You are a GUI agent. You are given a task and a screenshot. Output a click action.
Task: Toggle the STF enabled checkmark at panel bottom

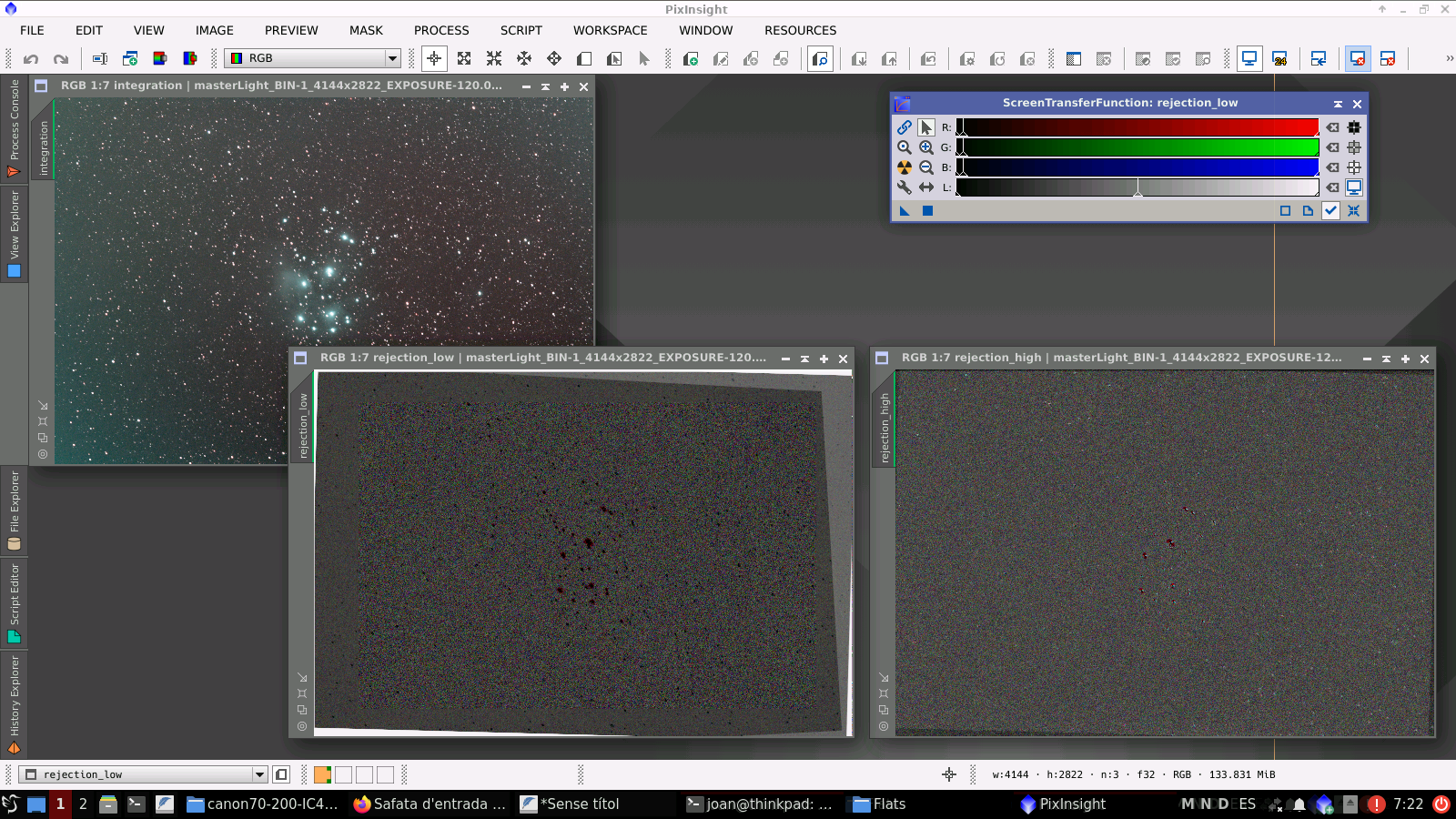(x=1330, y=210)
